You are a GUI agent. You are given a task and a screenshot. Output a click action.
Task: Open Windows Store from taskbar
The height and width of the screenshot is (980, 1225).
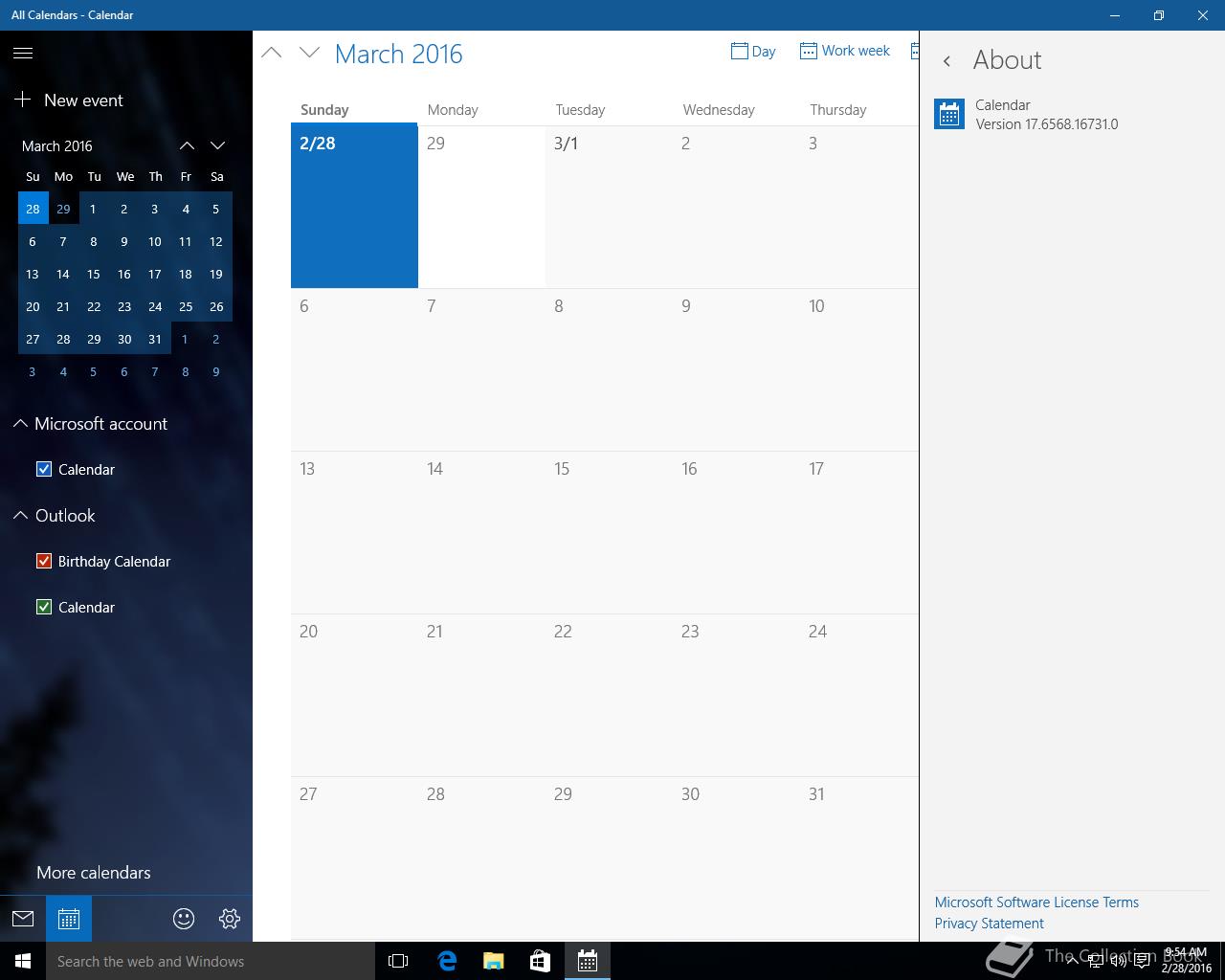pos(540,961)
